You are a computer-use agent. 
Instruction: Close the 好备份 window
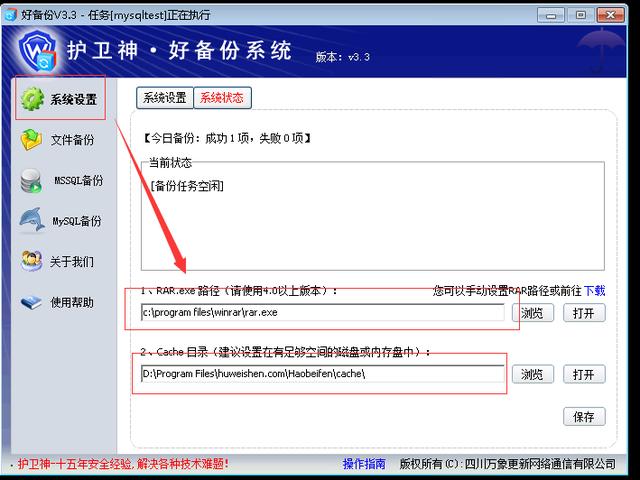610,16
